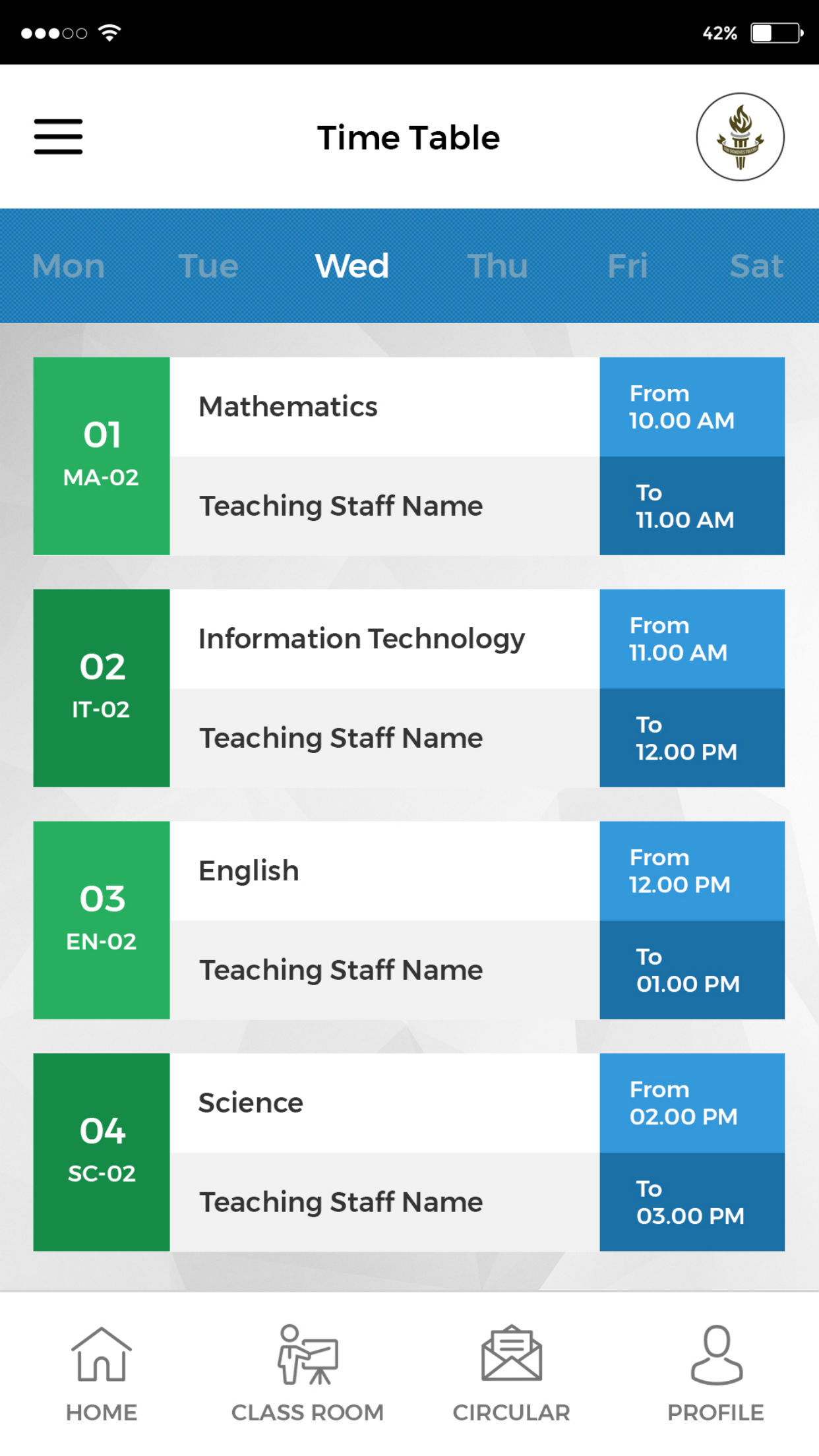Tap the school torch logo
The height and width of the screenshot is (1456, 819).
click(740, 136)
